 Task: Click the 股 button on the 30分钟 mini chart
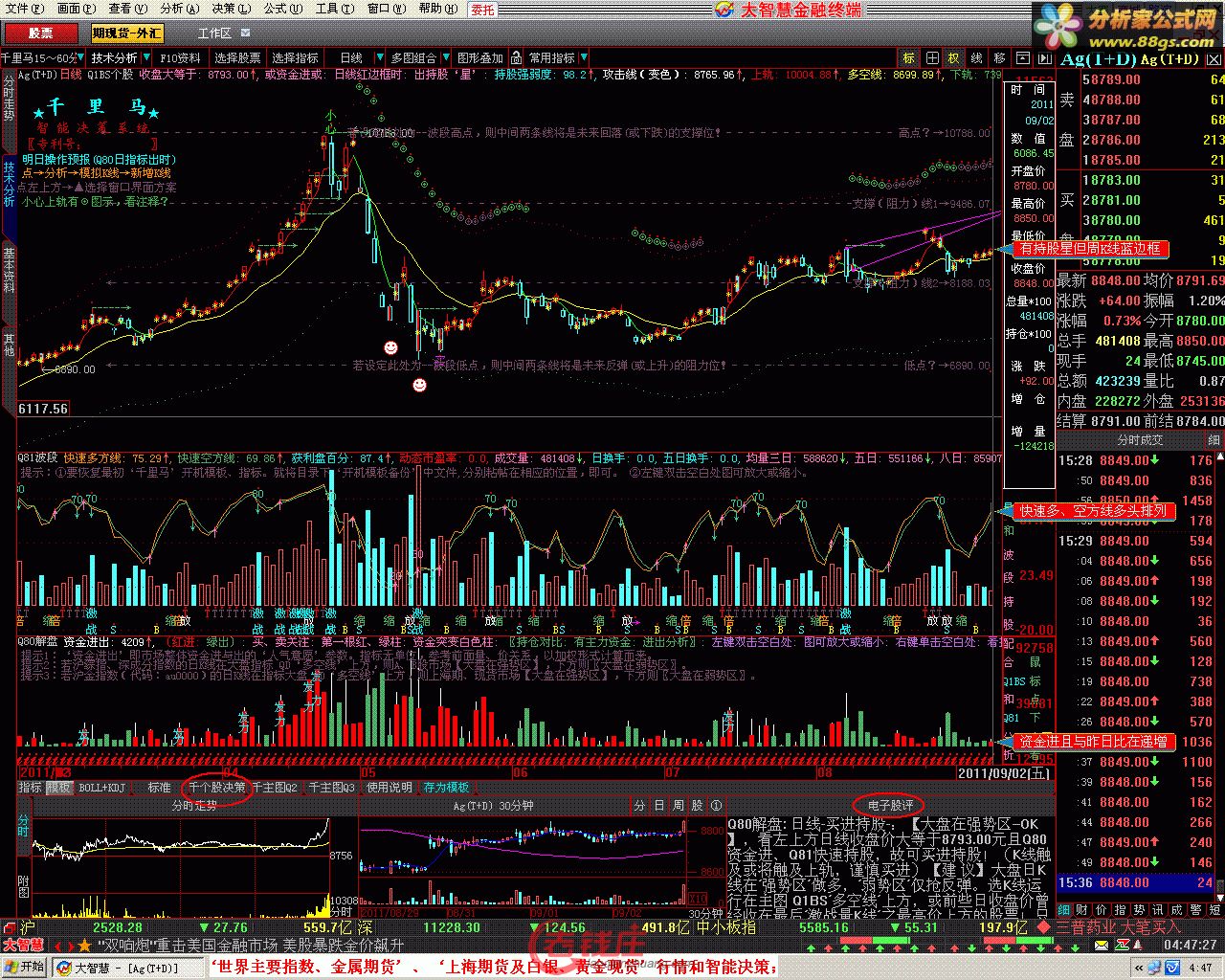697,806
